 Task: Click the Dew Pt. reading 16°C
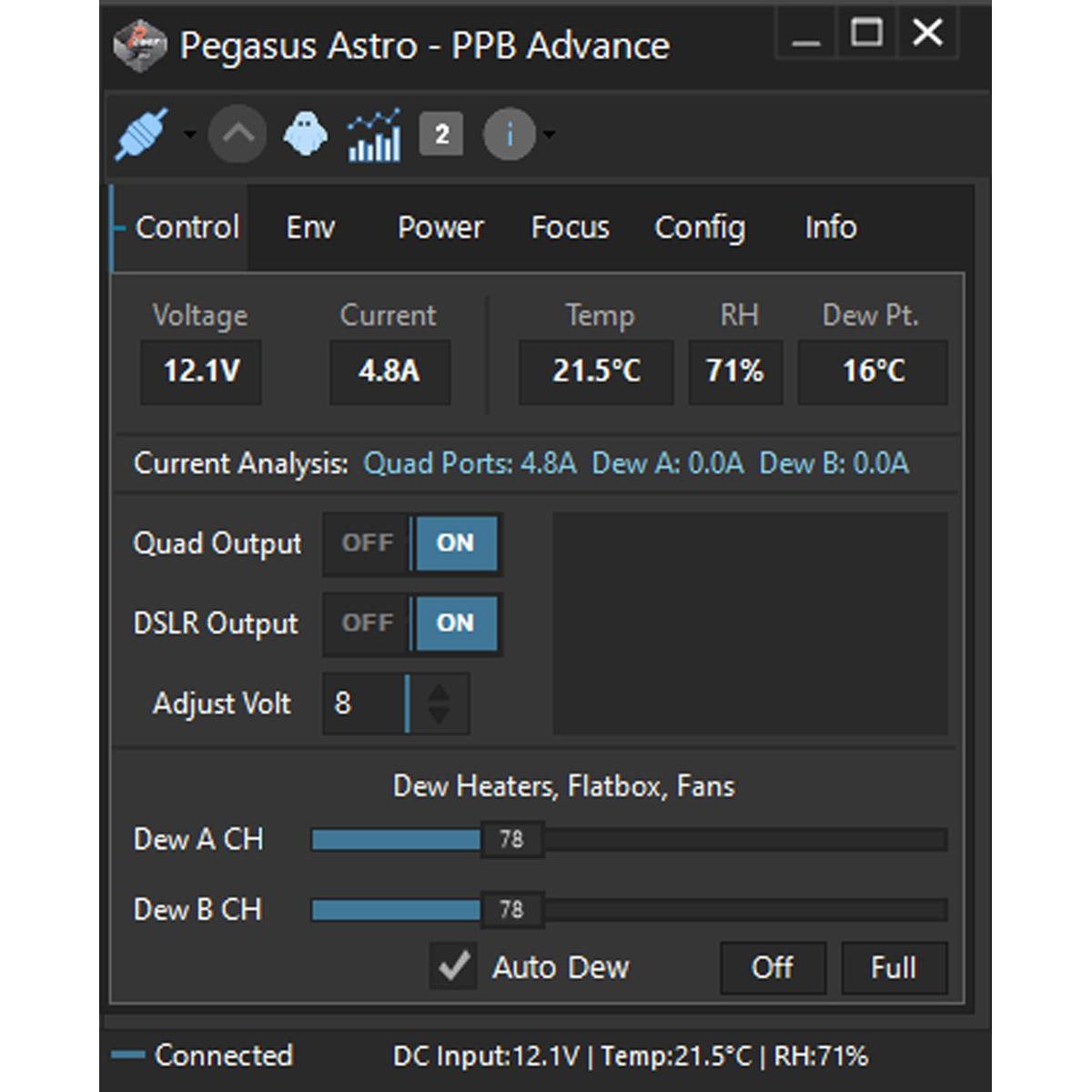coord(873,371)
